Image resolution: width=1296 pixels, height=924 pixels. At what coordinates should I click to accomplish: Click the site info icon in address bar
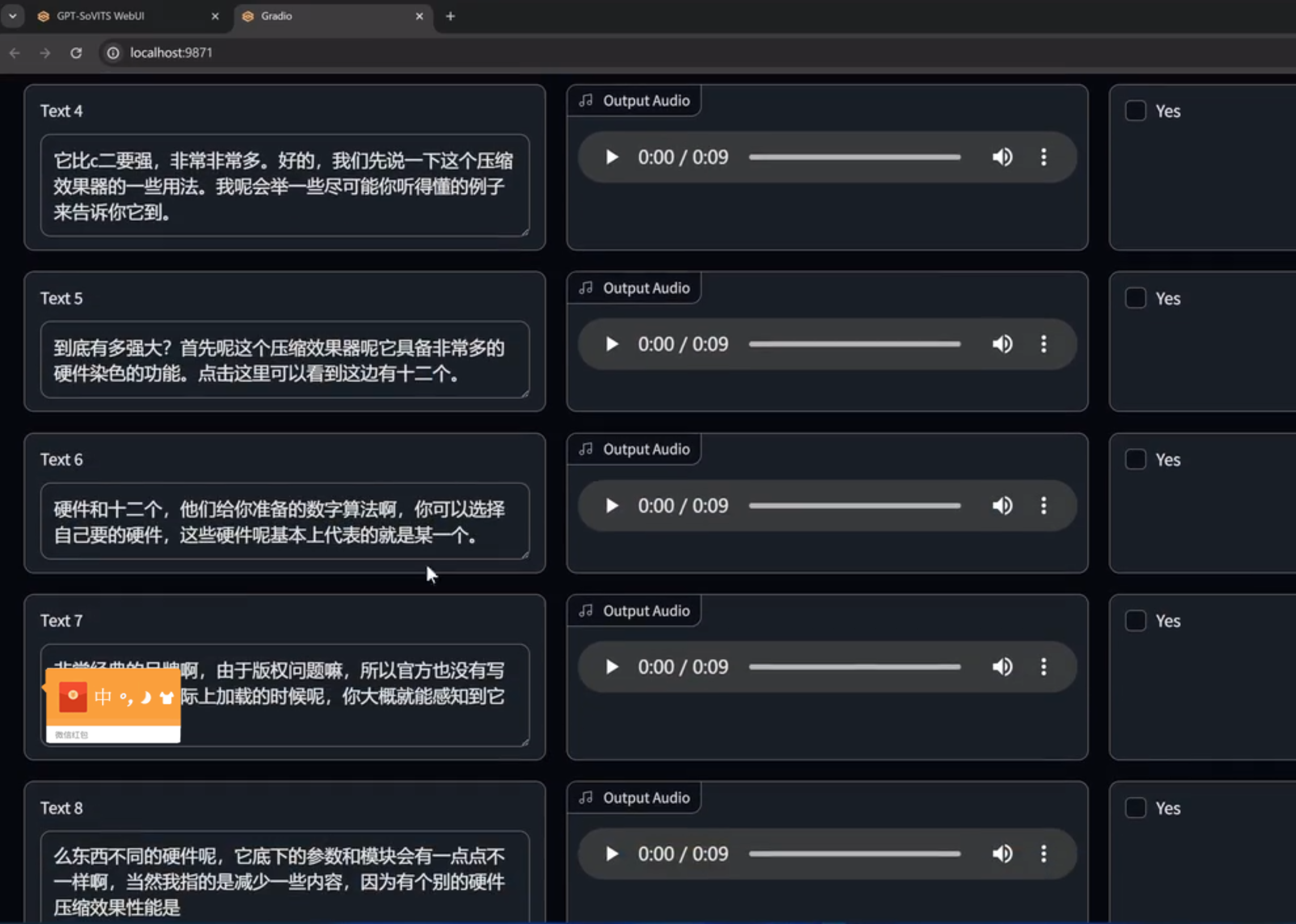pos(113,53)
